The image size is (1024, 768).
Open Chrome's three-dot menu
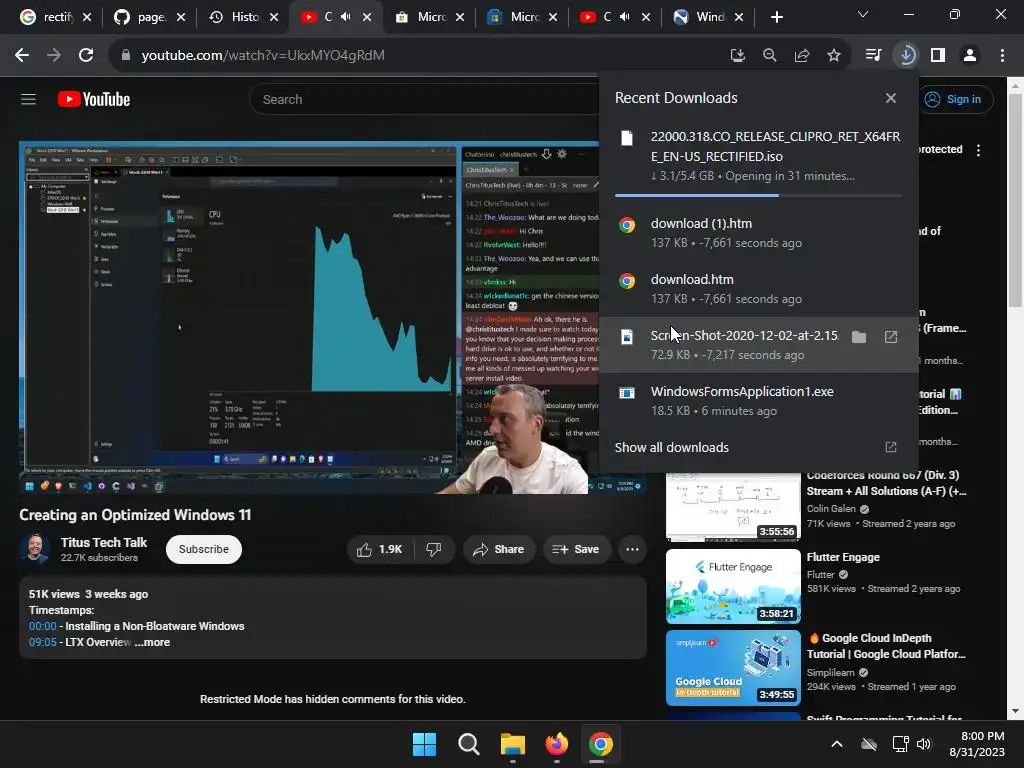tap(1002, 56)
